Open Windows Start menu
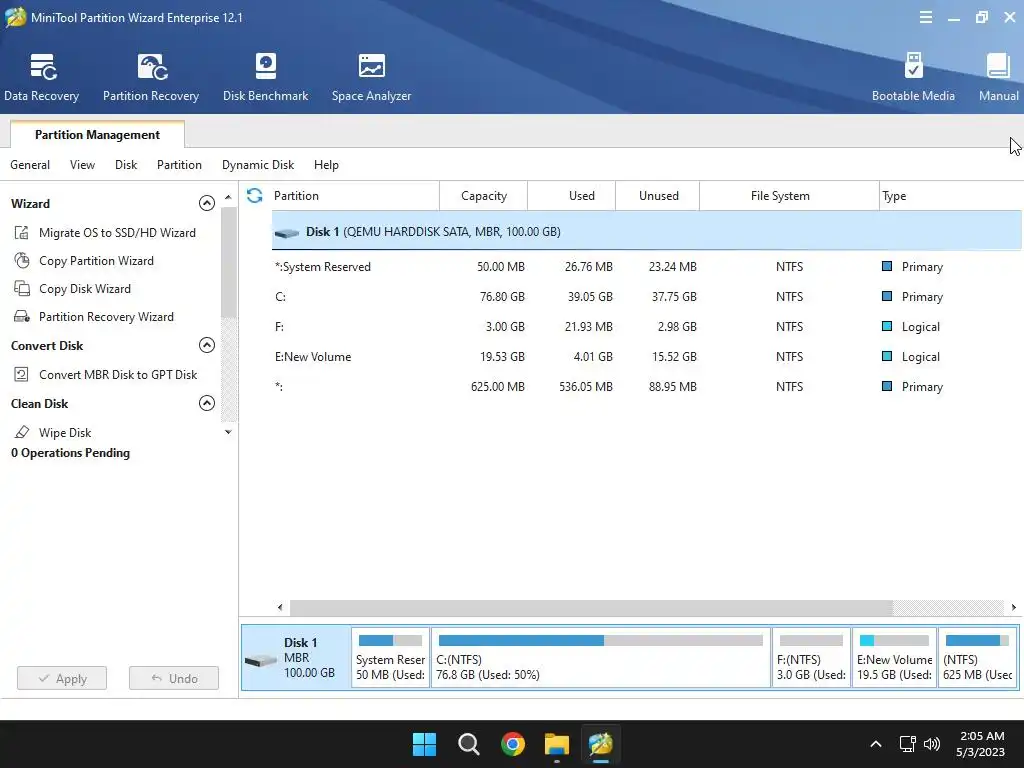 424,744
